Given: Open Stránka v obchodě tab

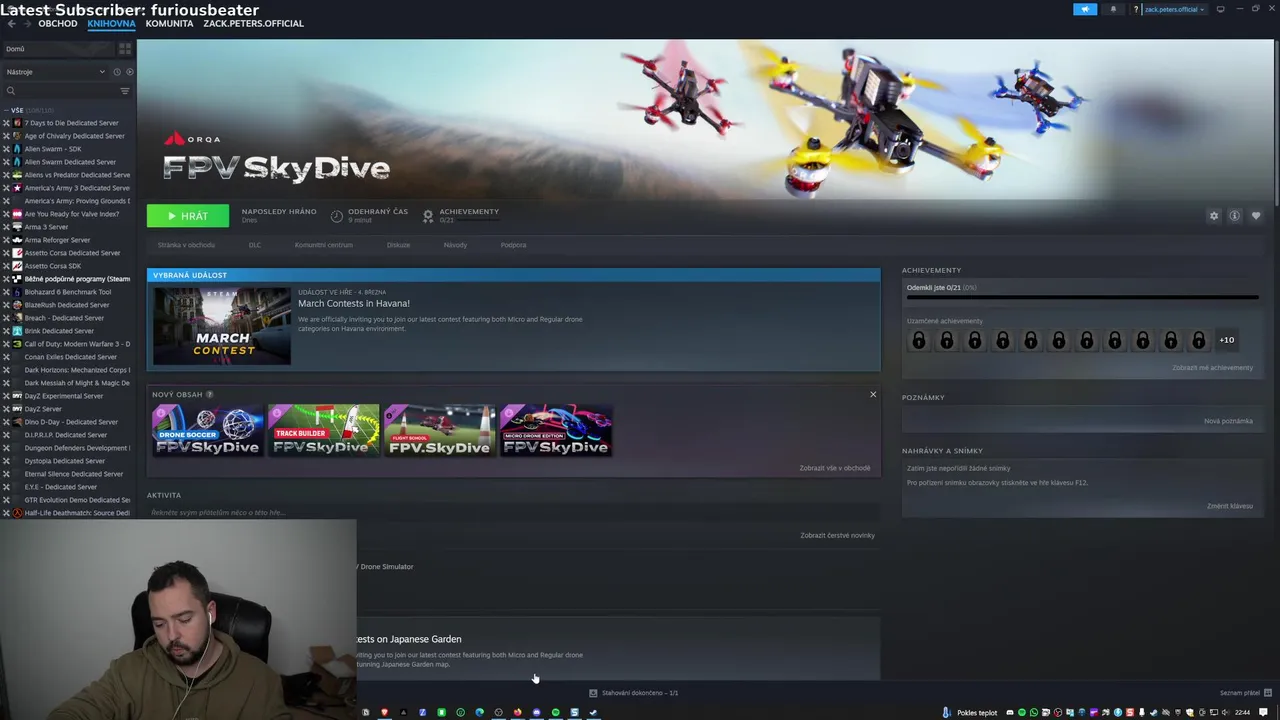Looking at the screenshot, I should [186, 245].
